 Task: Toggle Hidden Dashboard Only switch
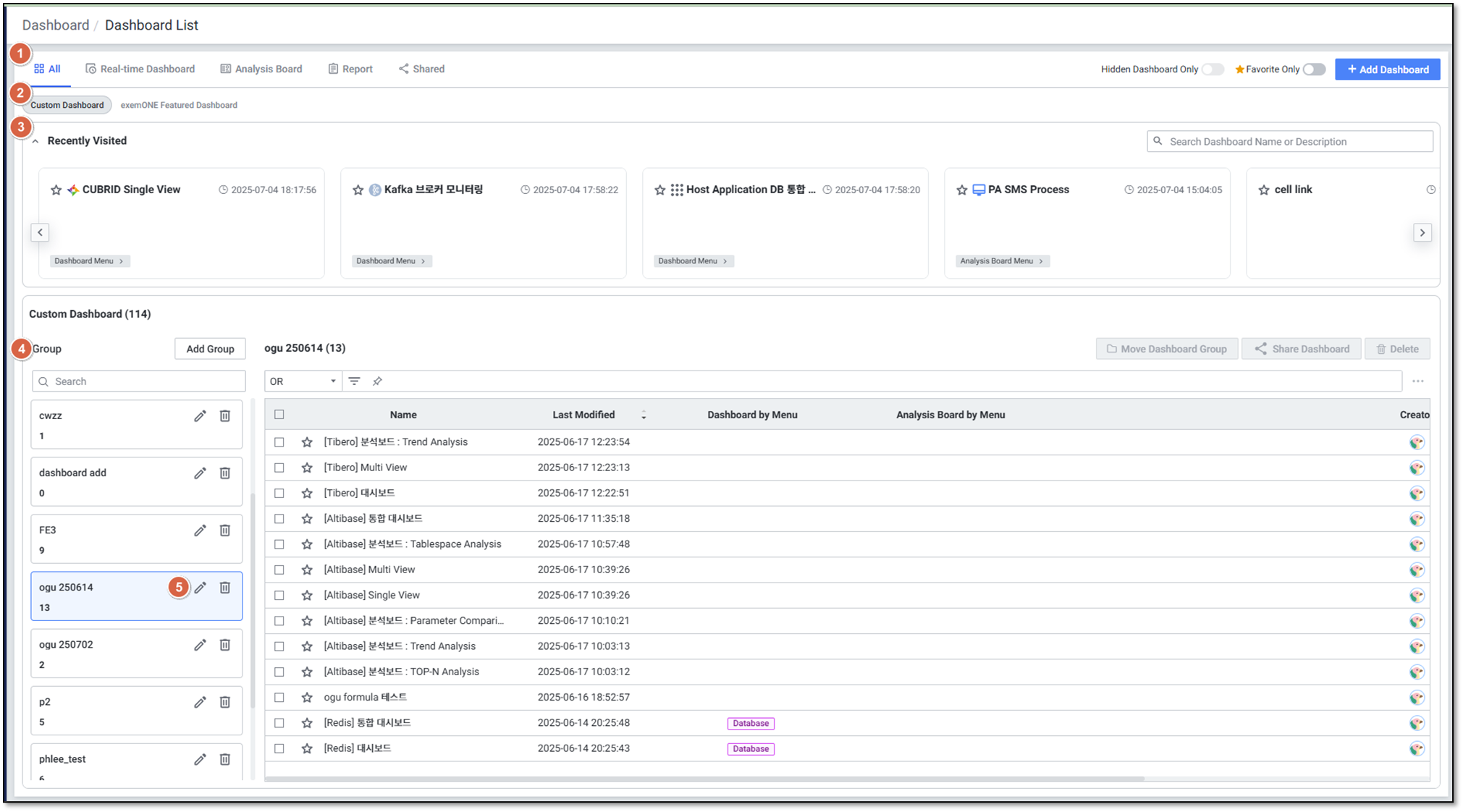[x=1213, y=69]
